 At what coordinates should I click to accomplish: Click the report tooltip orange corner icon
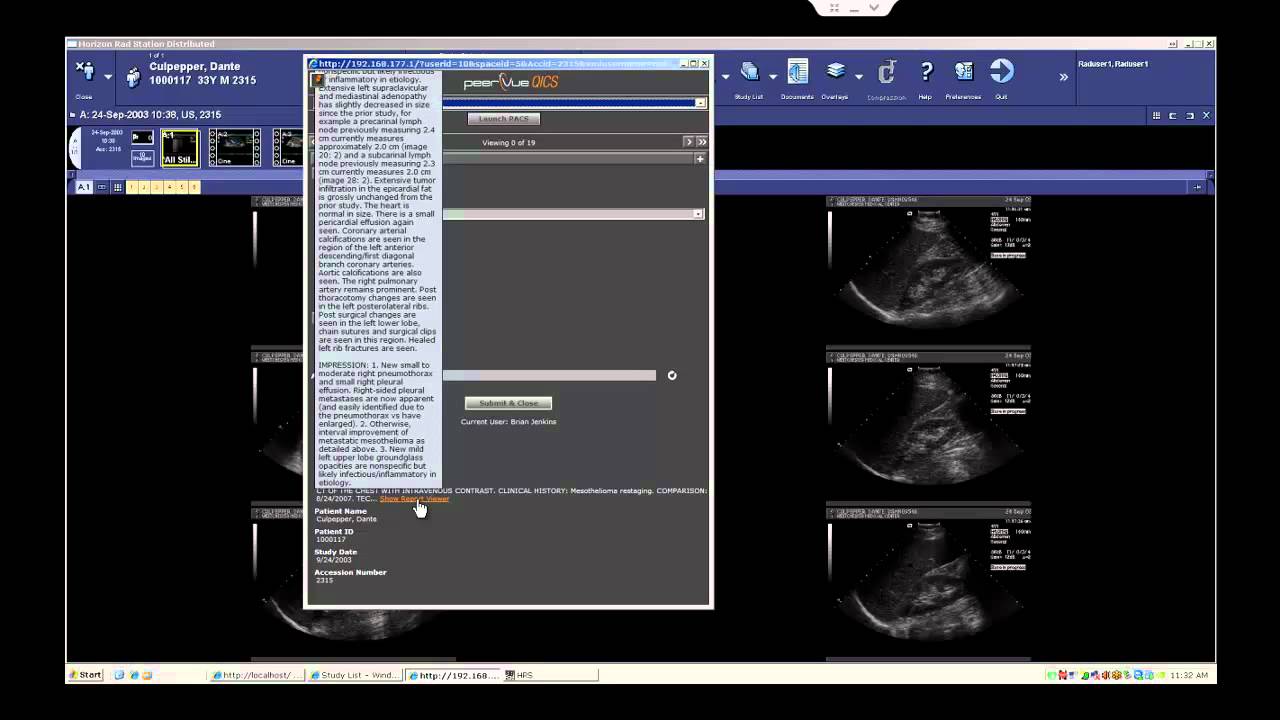point(318,79)
